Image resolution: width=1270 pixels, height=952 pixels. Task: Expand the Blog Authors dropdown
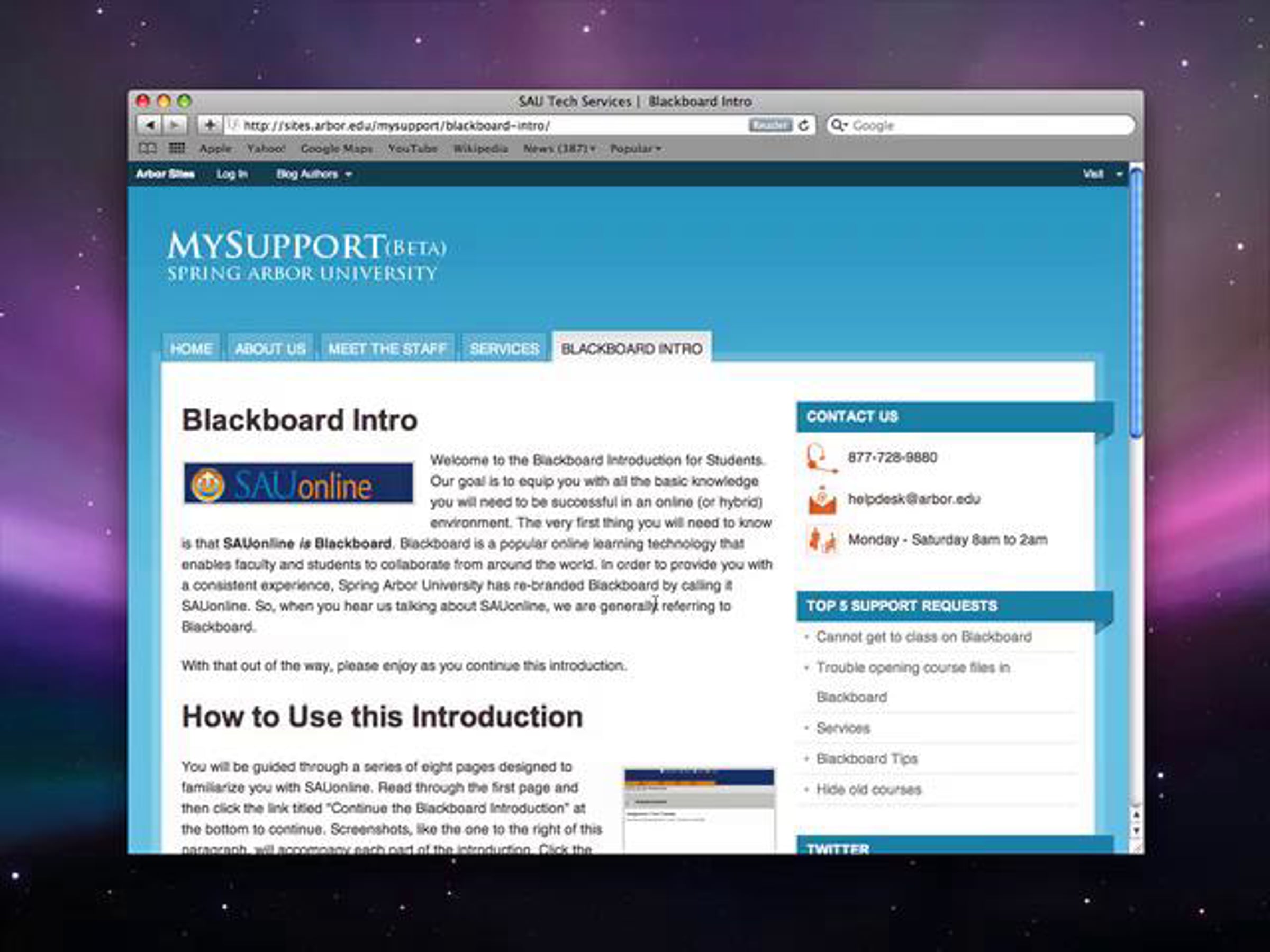click(313, 174)
